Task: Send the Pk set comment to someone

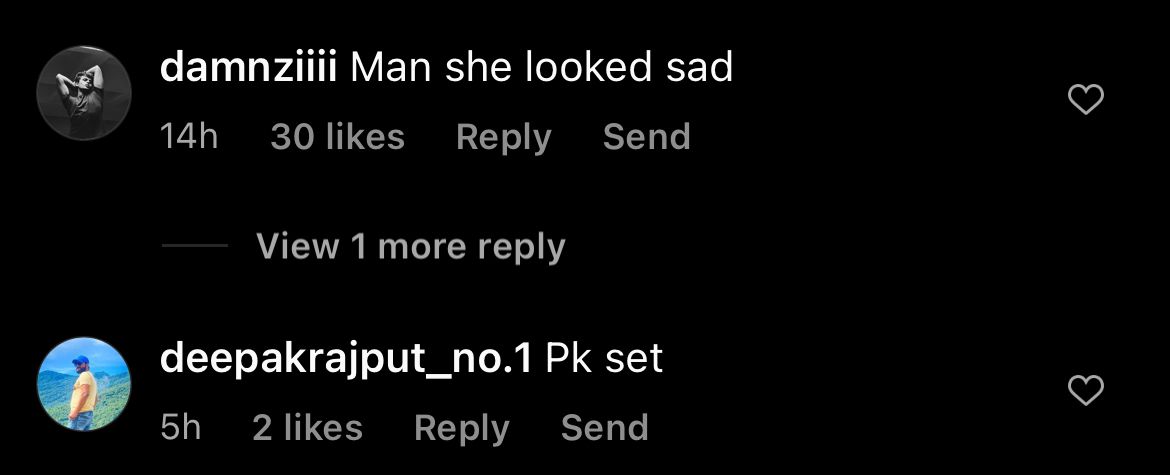Action: tap(604, 428)
